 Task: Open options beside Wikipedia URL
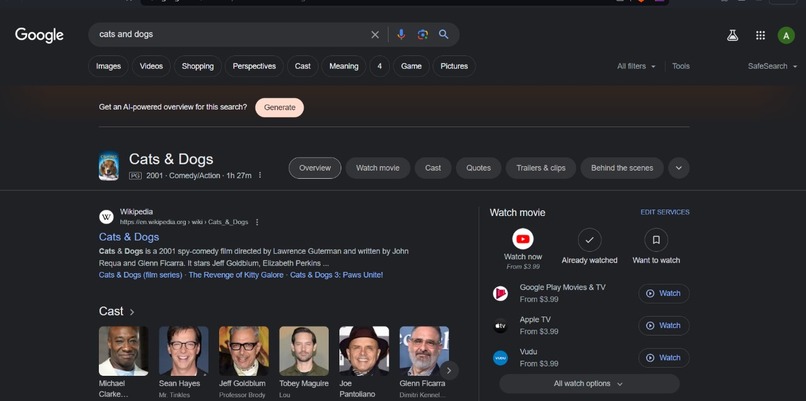tap(257, 222)
